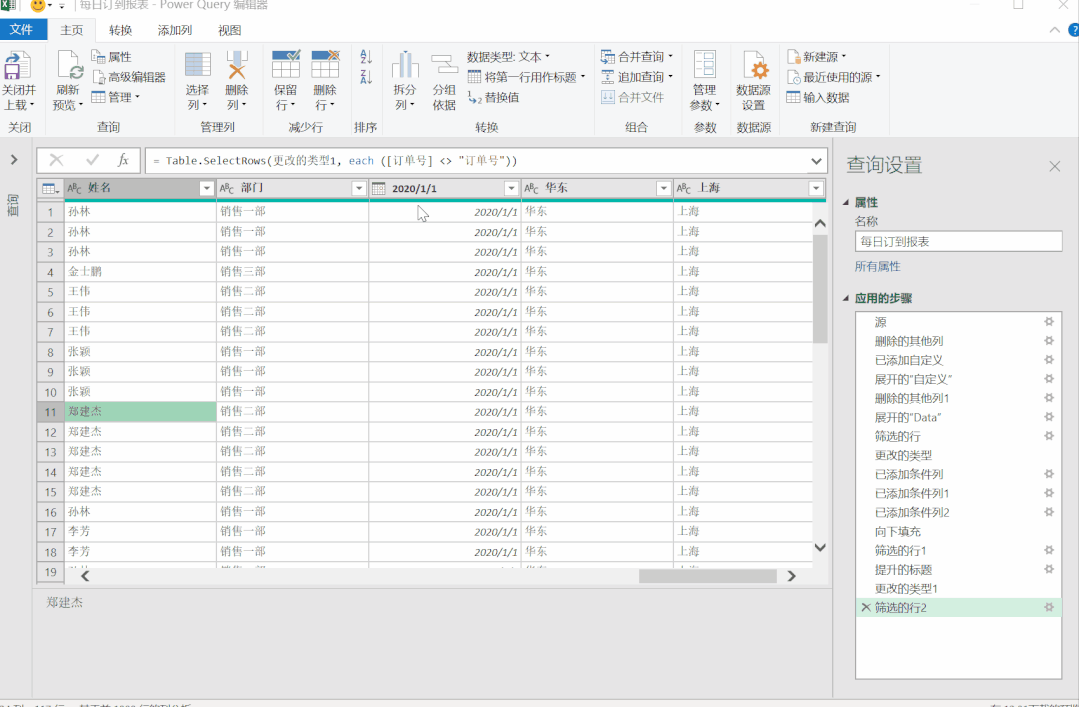Open settings gear for step 筛选的行1
The height and width of the screenshot is (707, 1079).
pyautogui.click(x=1049, y=550)
